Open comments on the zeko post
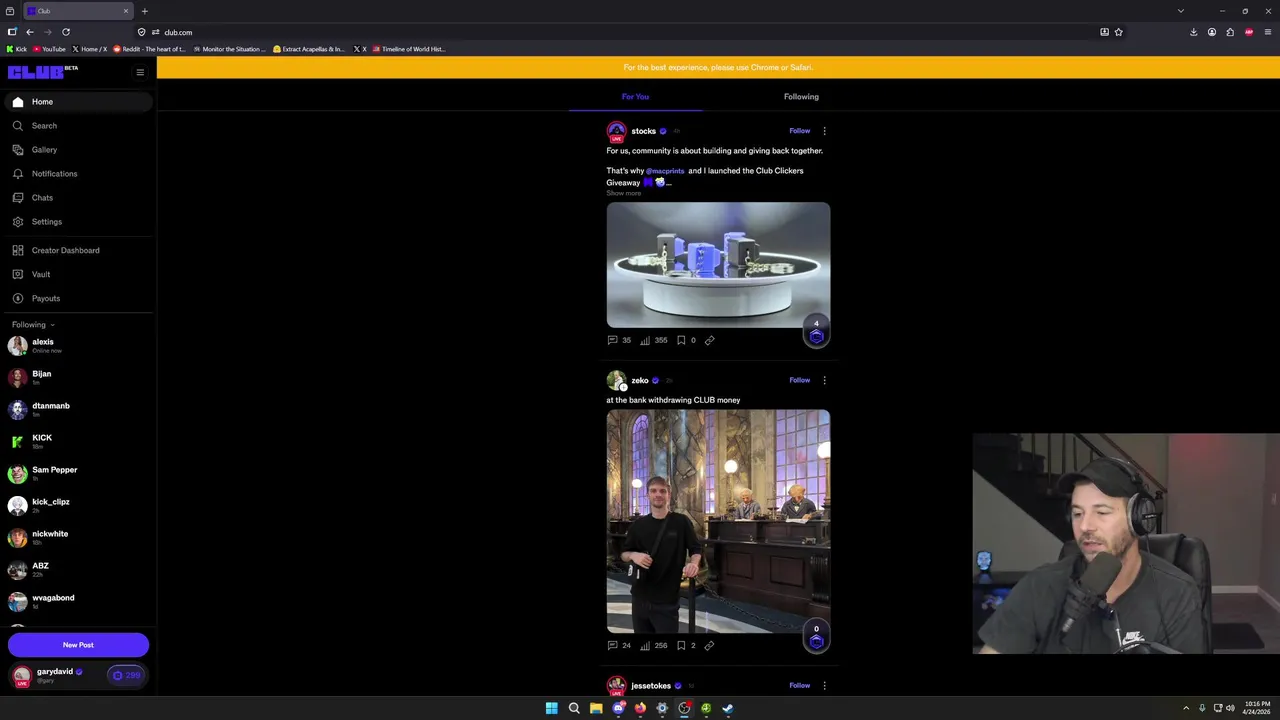 click(612, 645)
